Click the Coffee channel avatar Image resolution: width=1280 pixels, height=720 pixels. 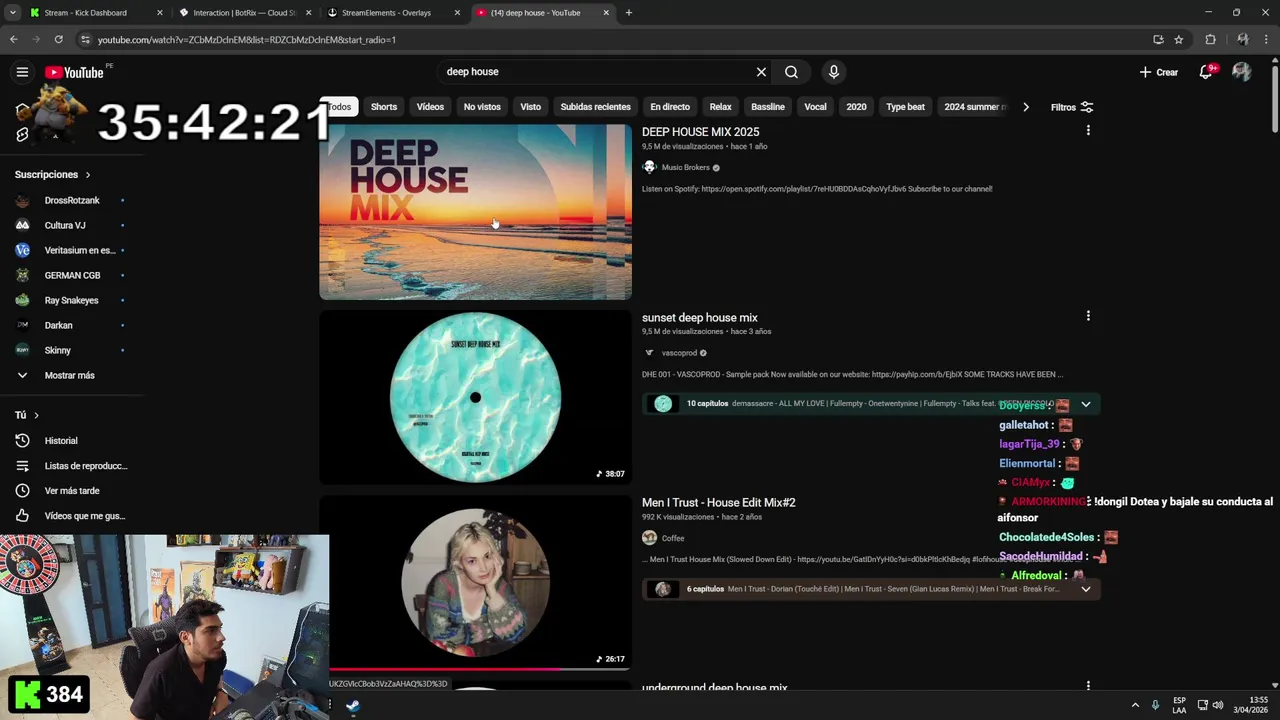pyautogui.click(x=649, y=538)
